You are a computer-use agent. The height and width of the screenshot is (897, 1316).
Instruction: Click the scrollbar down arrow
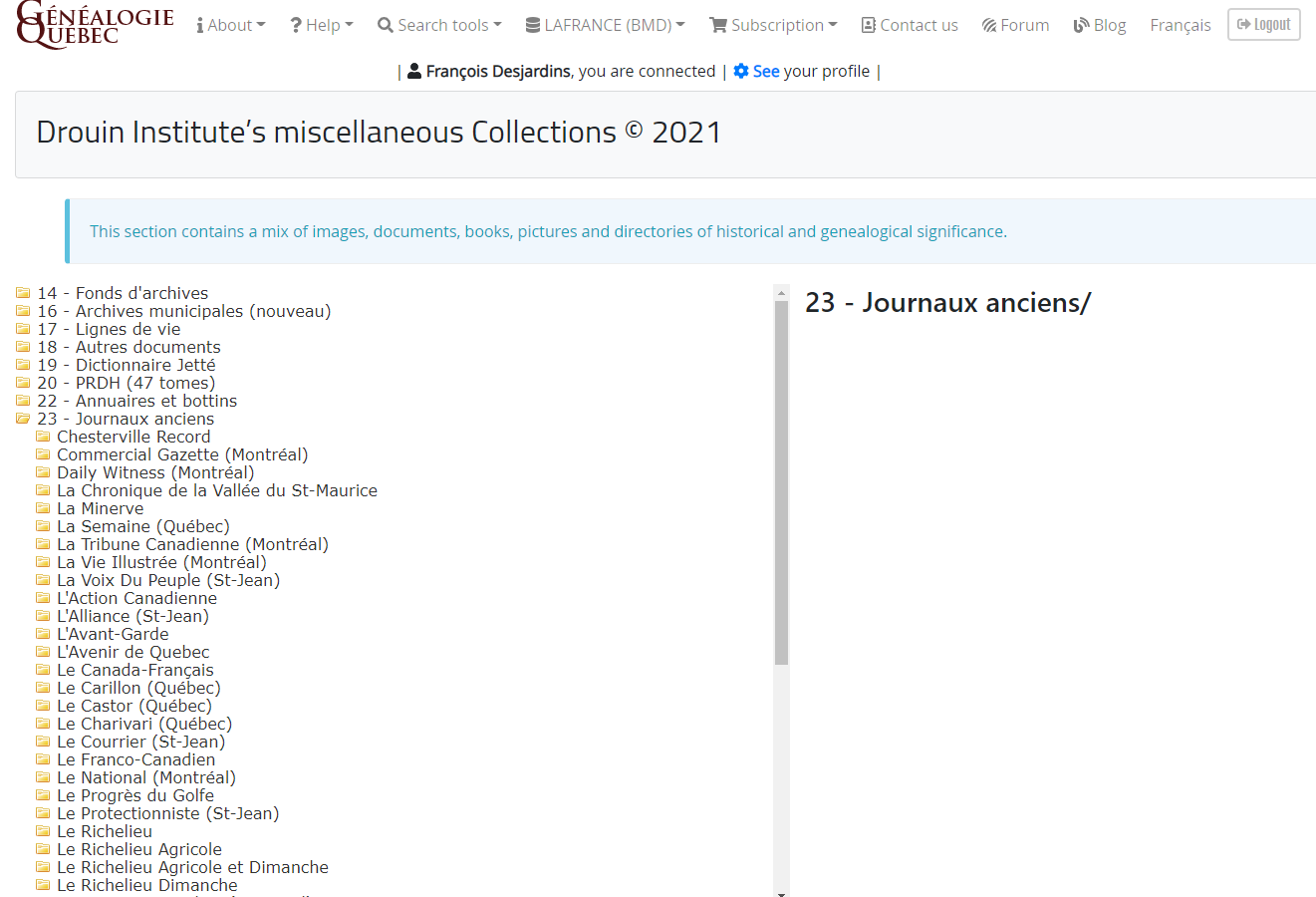coord(781,894)
